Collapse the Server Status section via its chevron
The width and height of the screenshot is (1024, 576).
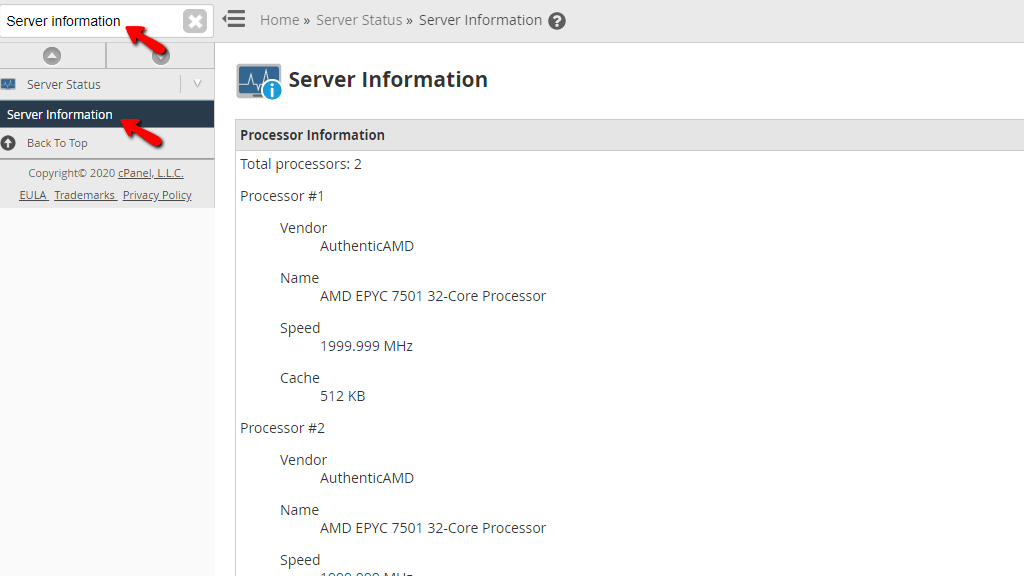[197, 83]
